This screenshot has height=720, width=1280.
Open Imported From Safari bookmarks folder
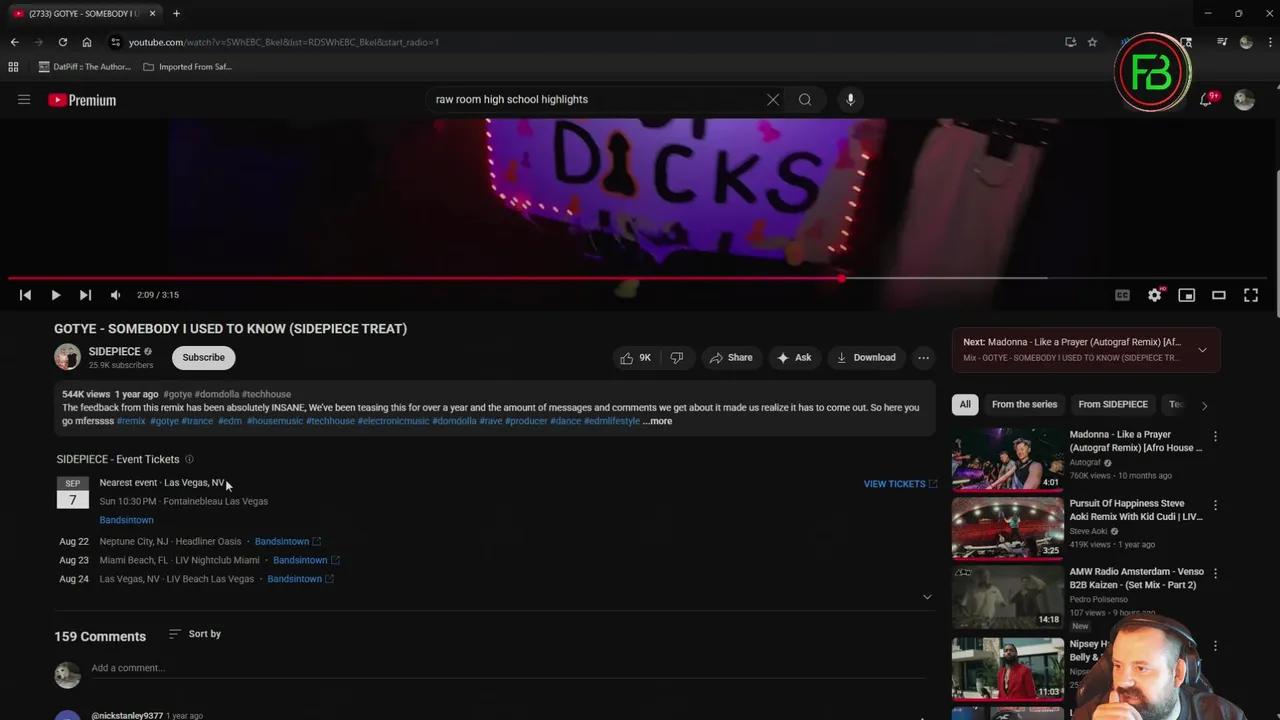(188, 67)
